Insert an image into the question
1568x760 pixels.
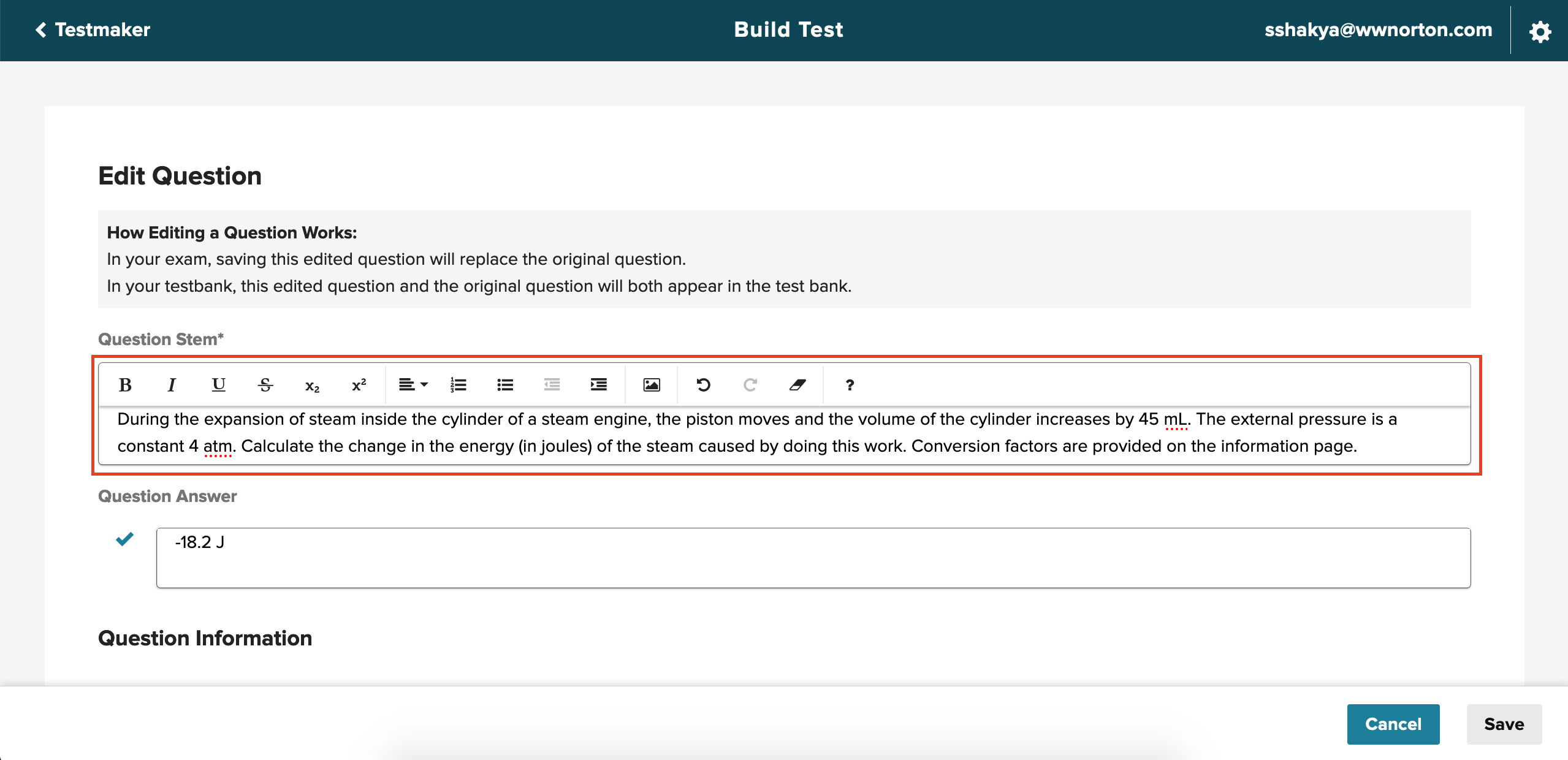(651, 385)
